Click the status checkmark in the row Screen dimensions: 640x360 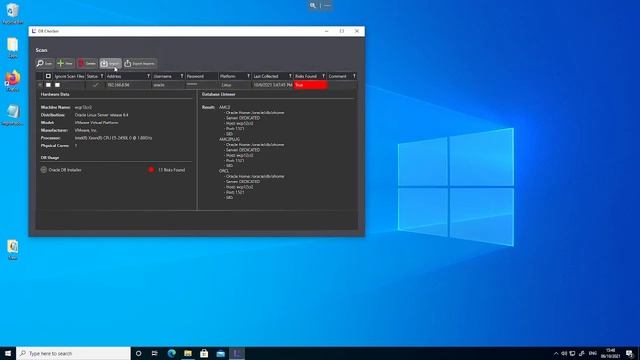pyautogui.click(x=96, y=85)
